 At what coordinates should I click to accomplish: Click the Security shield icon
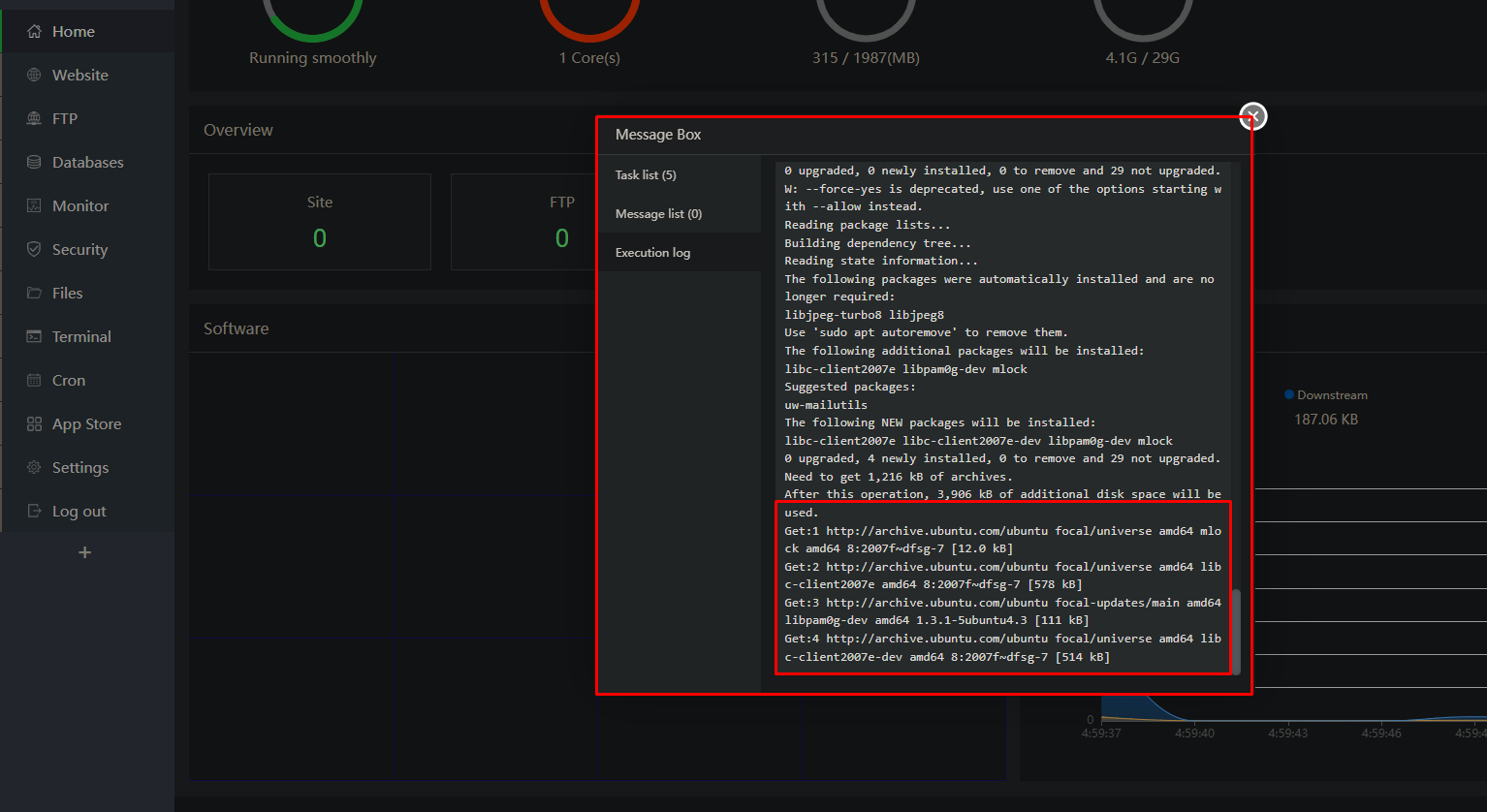[34, 250]
